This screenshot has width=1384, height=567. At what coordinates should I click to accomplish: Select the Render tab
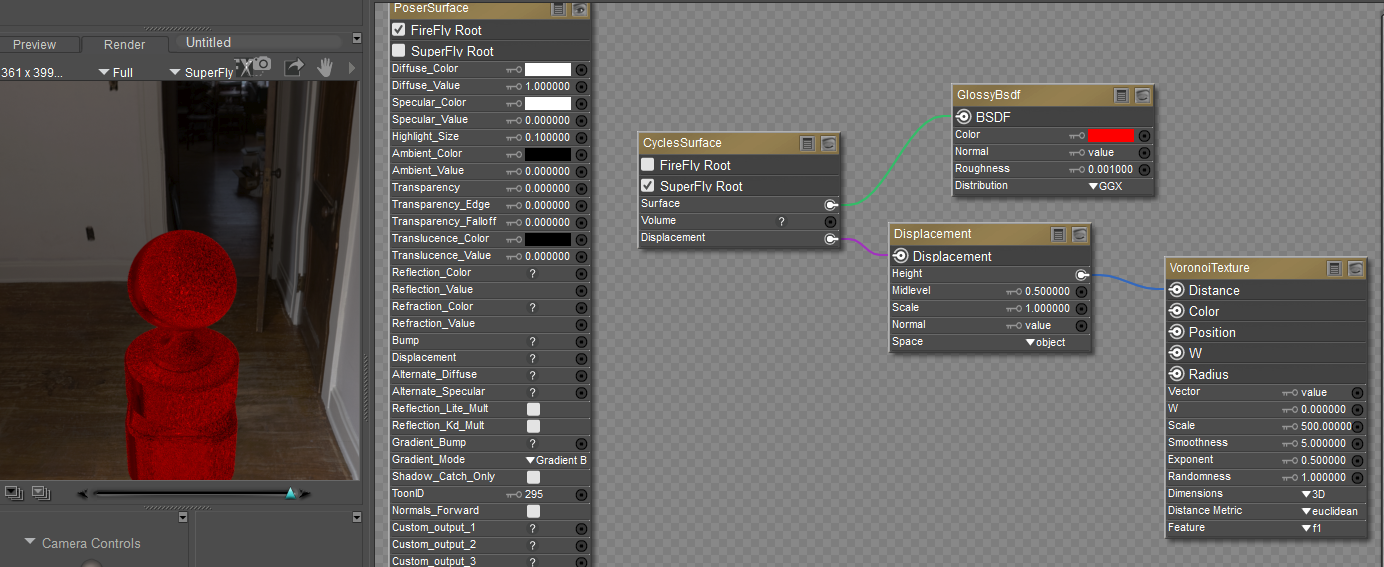tap(124, 45)
